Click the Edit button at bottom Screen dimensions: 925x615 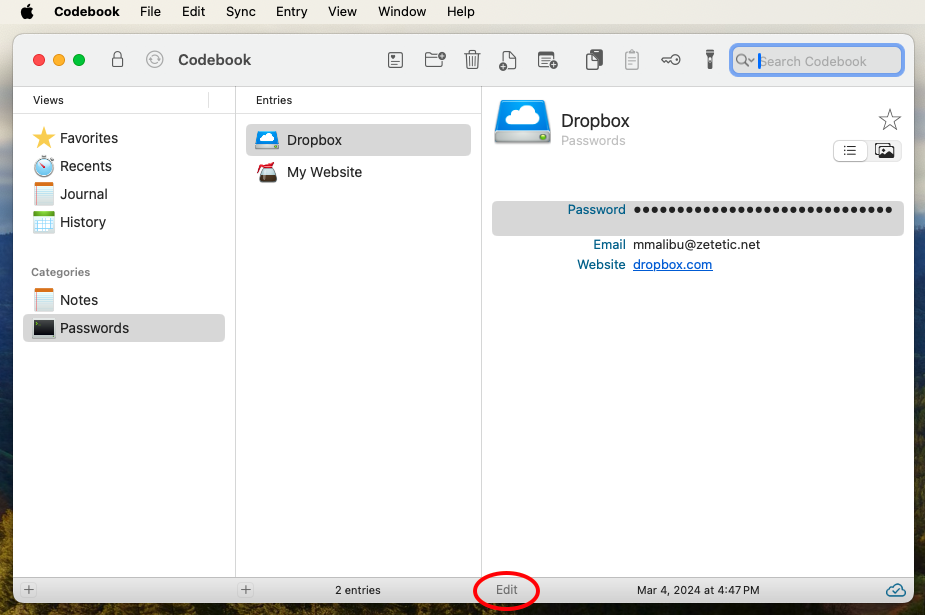(507, 590)
